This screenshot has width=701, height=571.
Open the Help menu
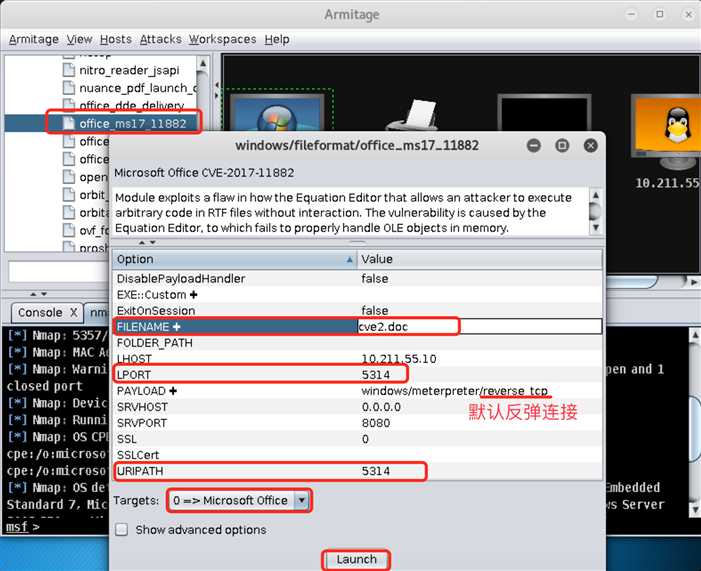click(x=277, y=39)
